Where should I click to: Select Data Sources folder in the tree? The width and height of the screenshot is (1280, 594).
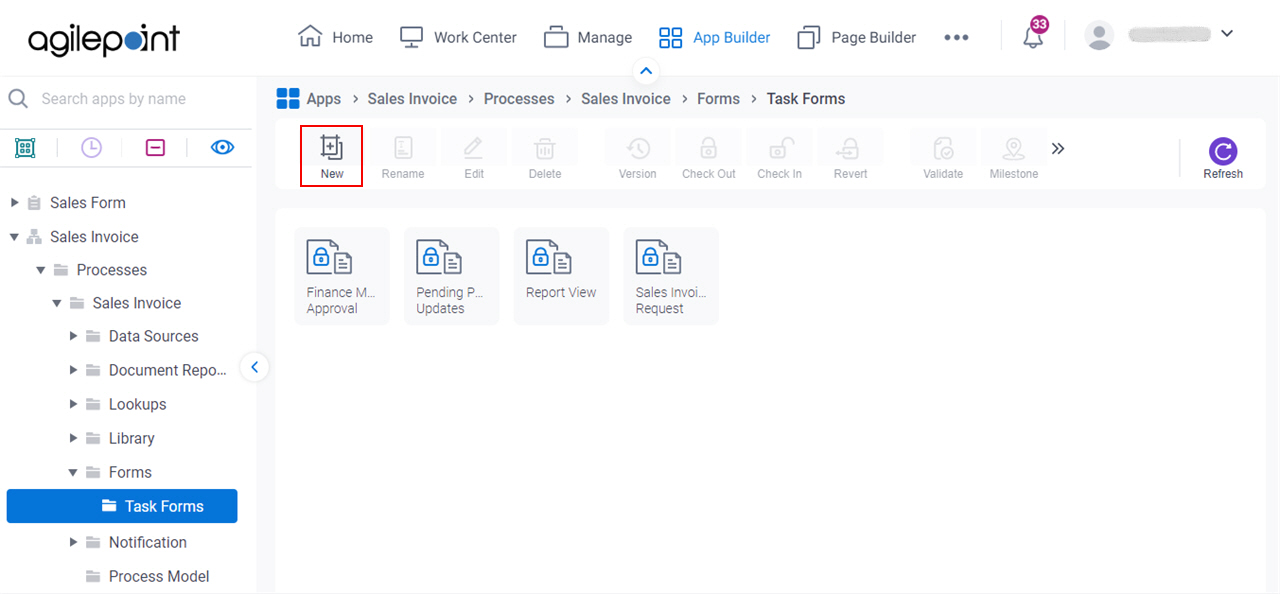[x=154, y=336]
